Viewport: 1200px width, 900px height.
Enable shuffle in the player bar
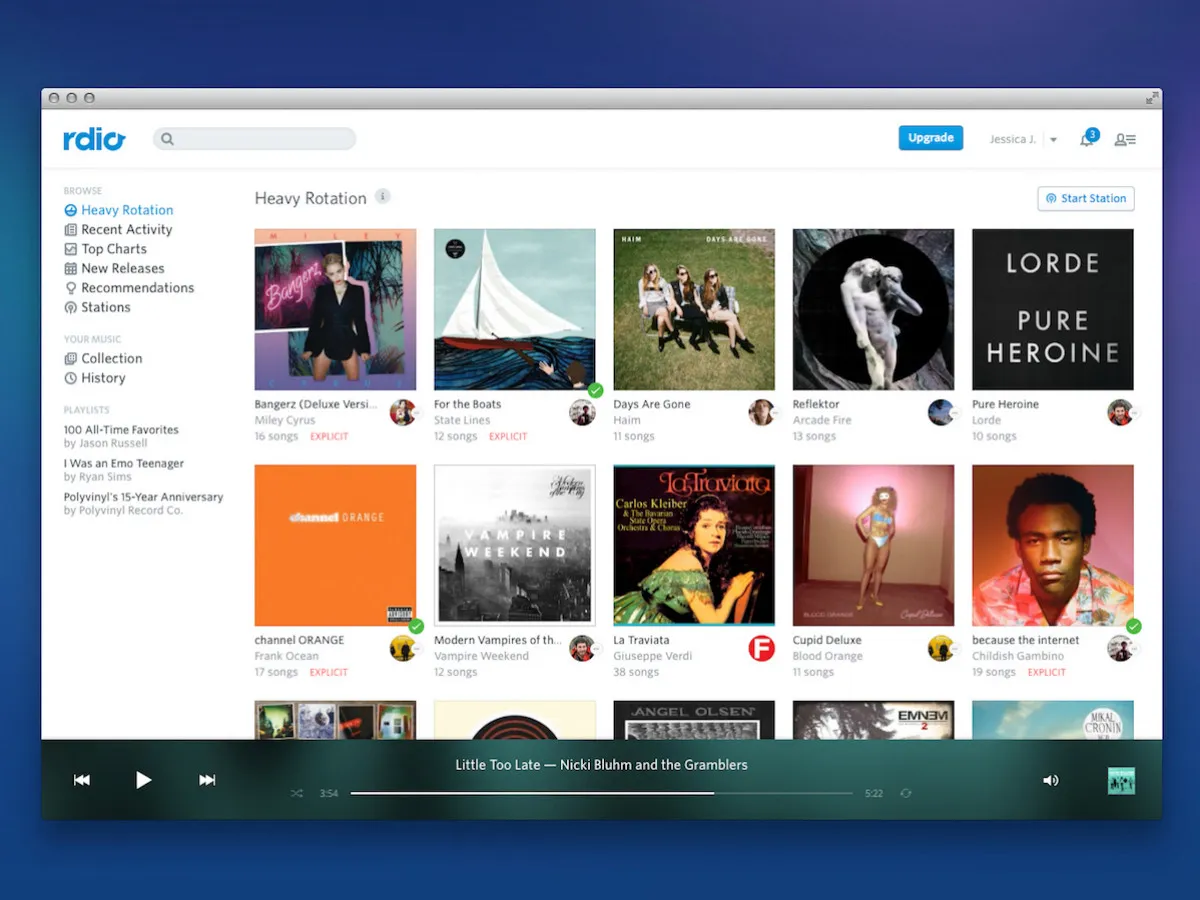click(296, 792)
